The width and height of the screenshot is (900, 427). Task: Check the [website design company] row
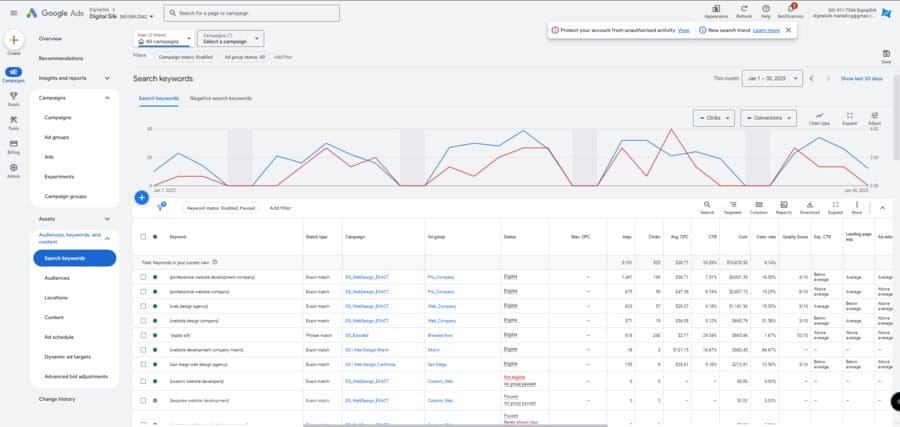143,321
